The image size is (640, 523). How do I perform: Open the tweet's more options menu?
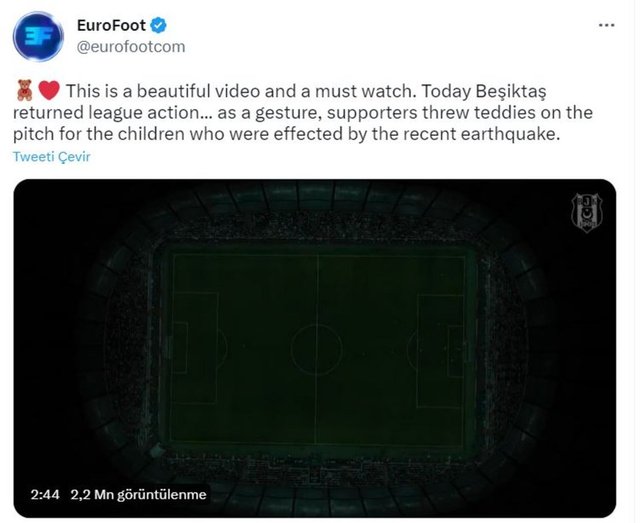pyautogui.click(x=608, y=27)
